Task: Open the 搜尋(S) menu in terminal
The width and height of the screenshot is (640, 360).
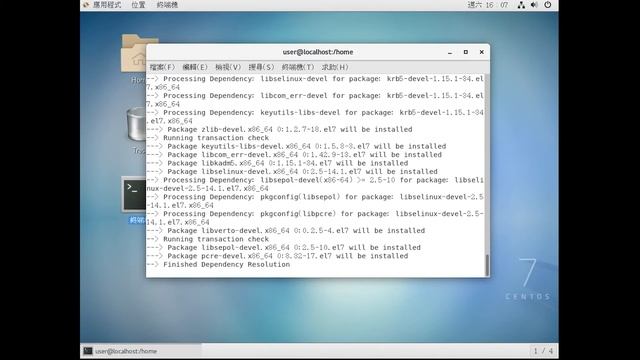Action: click(261, 67)
